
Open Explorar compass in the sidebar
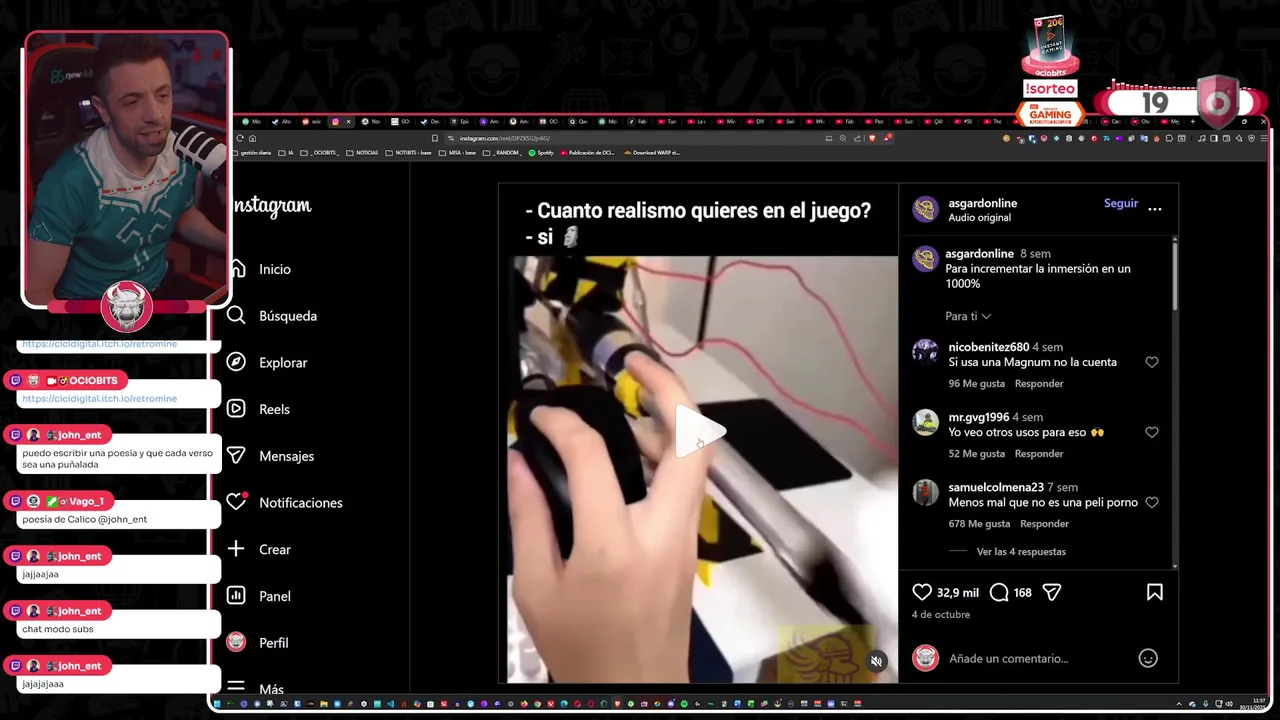coord(267,362)
